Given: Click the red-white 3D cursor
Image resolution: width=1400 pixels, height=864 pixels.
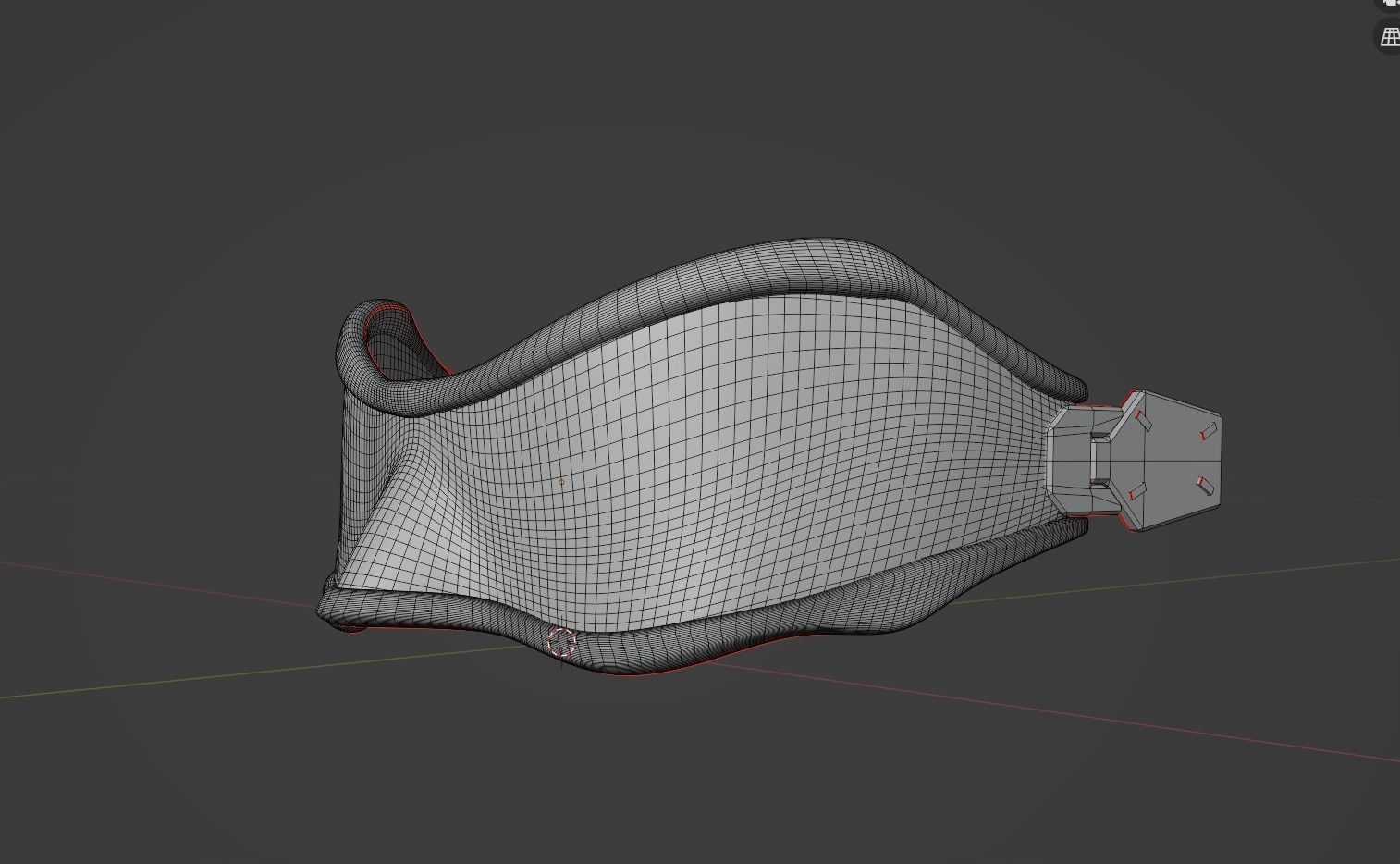Looking at the screenshot, I should [x=561, y=642].
